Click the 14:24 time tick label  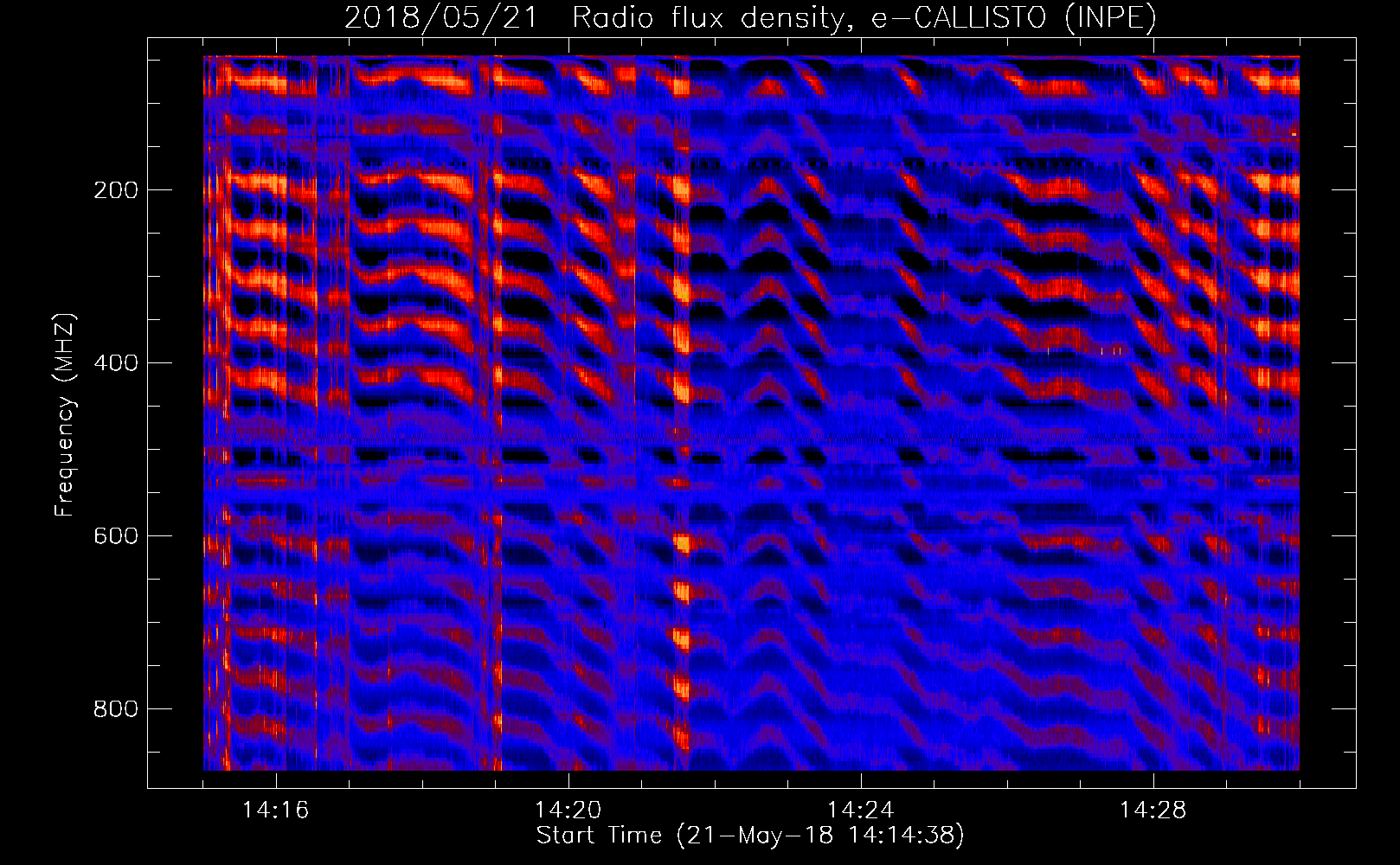[x=861, y=811]
